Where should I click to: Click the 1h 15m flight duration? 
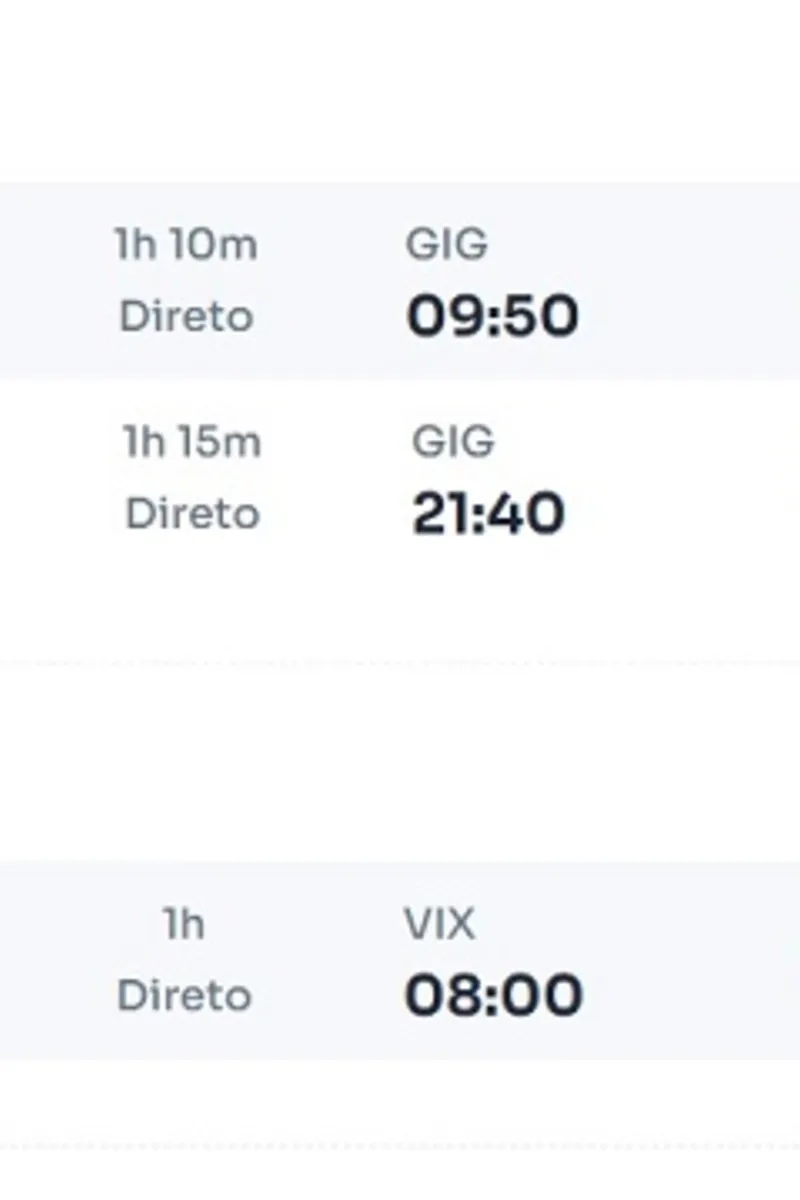[191, 442]
